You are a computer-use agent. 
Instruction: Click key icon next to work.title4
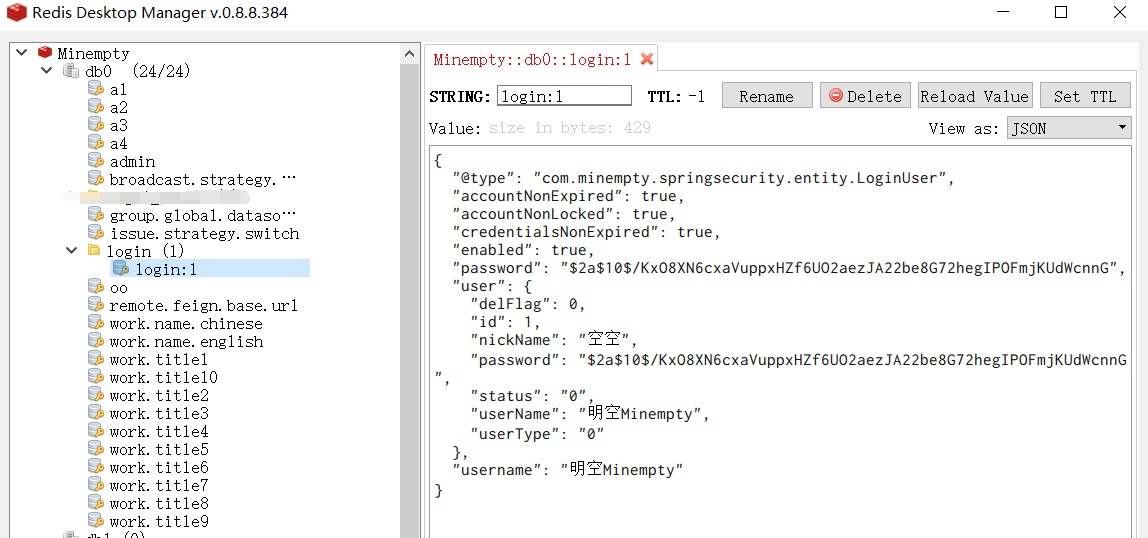click(96, 431)
